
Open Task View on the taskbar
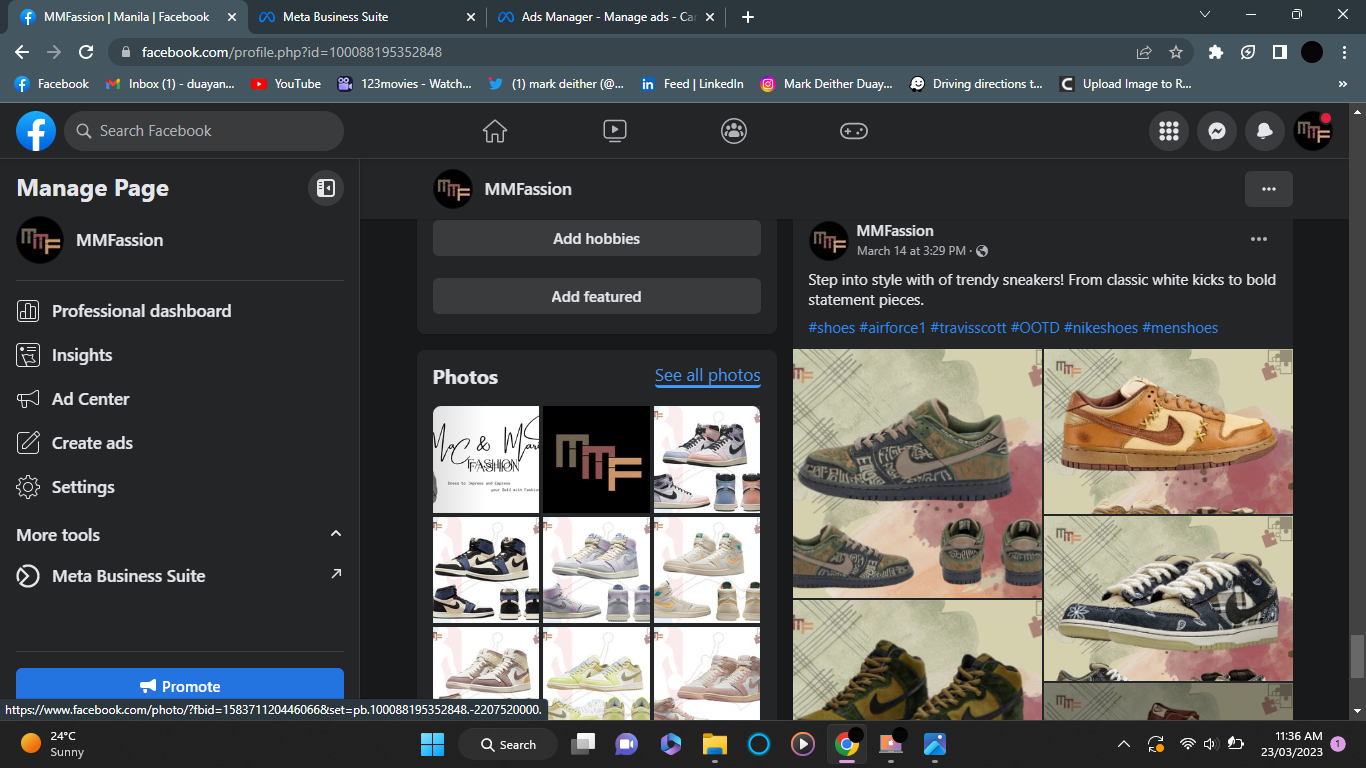582,744
